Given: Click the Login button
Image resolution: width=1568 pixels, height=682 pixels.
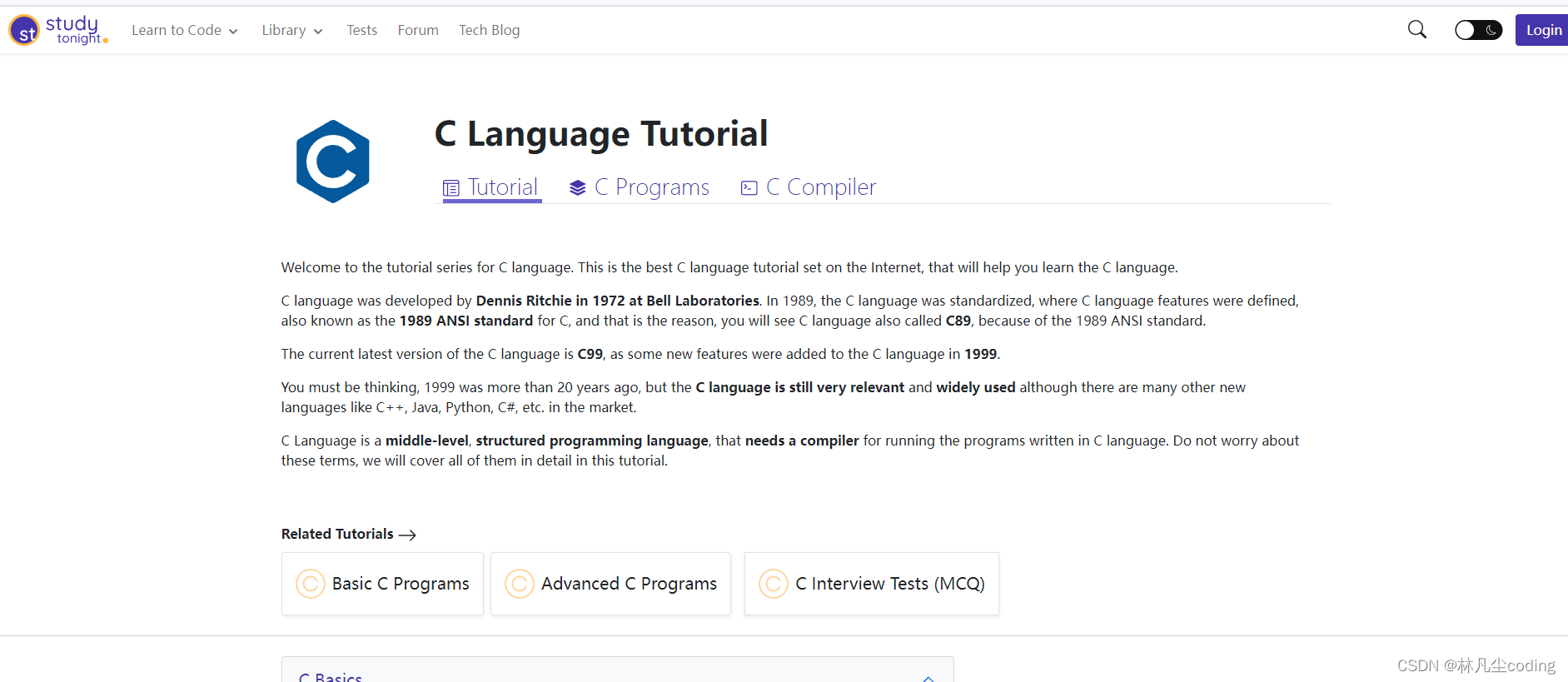Looking at the screenshot, I should [1543, 30].
